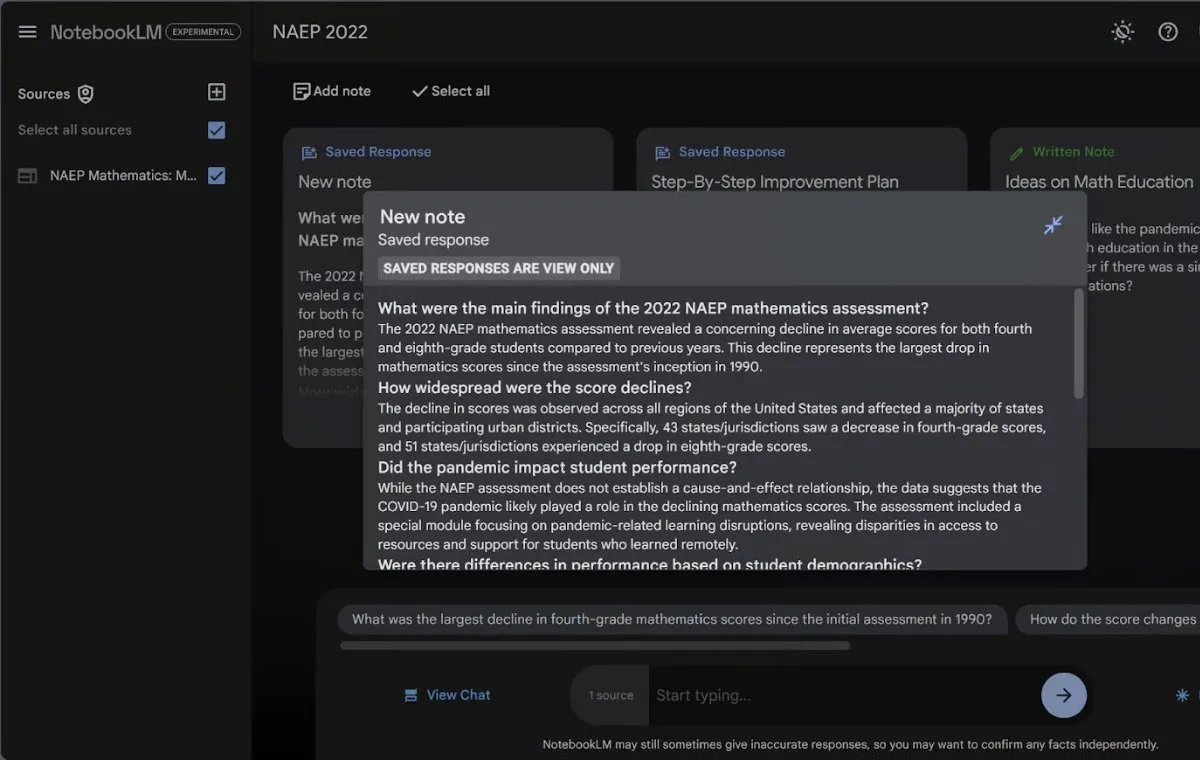Click Select all notes
Image resolution: width=1200 pixels, height=760 pixels.
451,91
